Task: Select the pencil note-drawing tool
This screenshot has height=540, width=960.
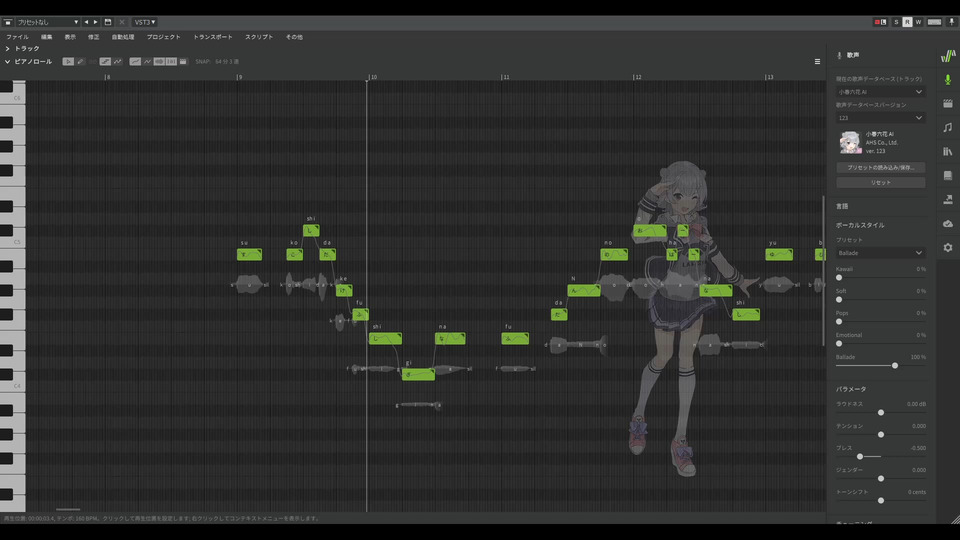Action: pos(80,61)
